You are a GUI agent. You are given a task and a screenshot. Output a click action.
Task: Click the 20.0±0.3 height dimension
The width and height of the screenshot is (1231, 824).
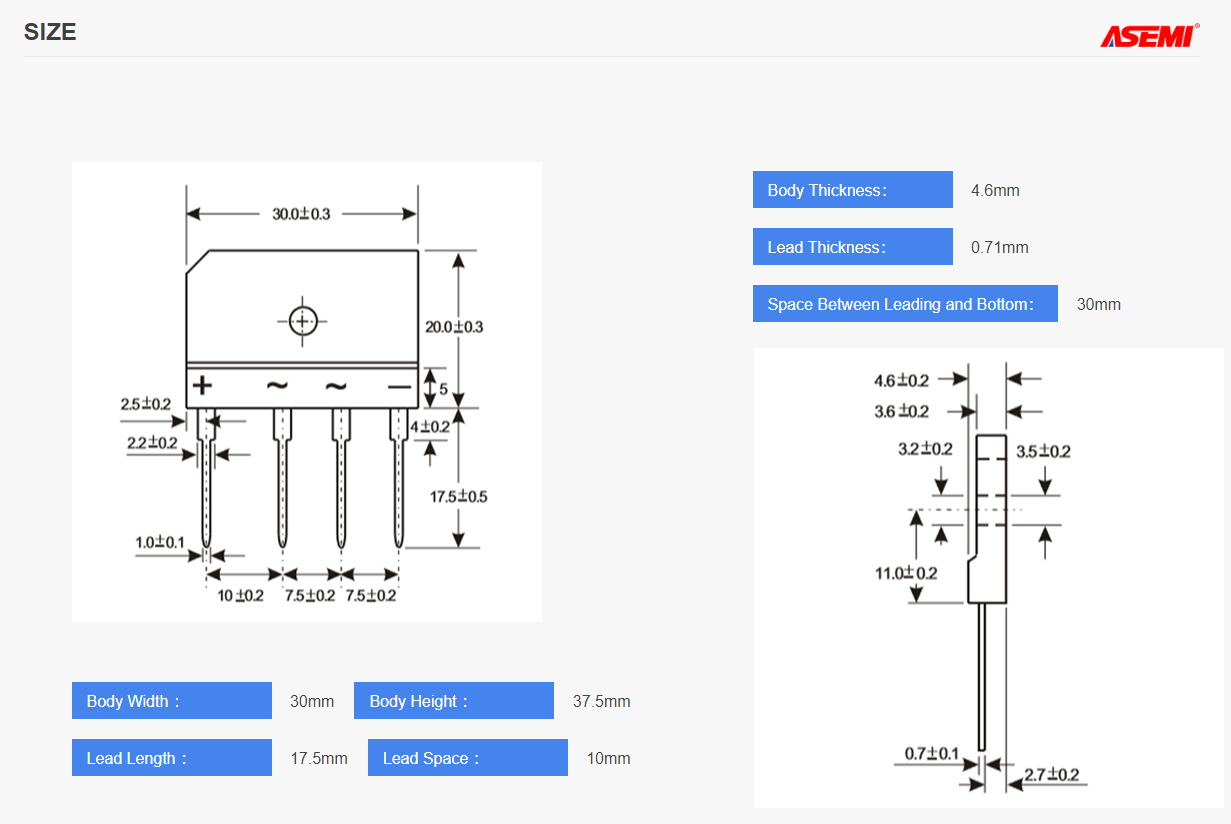click(454, 327)
